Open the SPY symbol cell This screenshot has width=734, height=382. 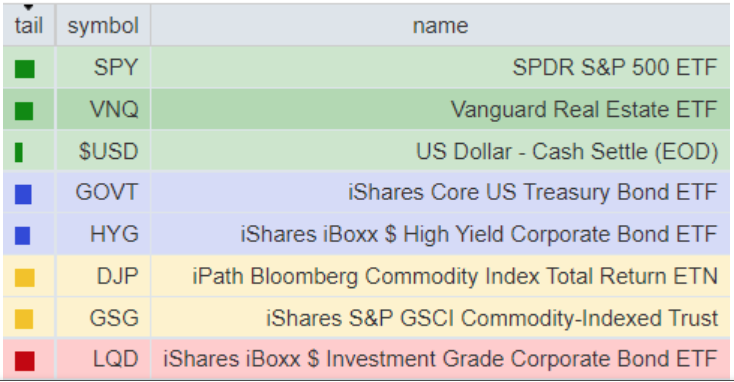116,67
